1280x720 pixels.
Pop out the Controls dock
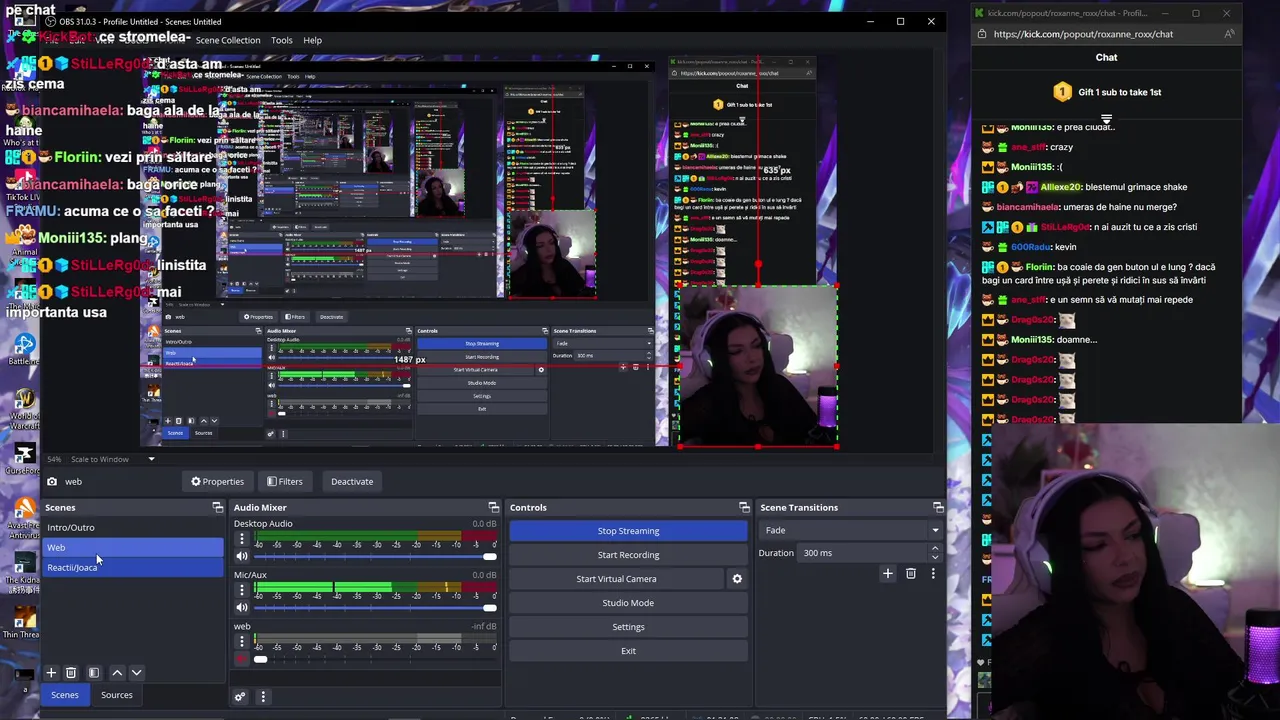tap(743, 508)
